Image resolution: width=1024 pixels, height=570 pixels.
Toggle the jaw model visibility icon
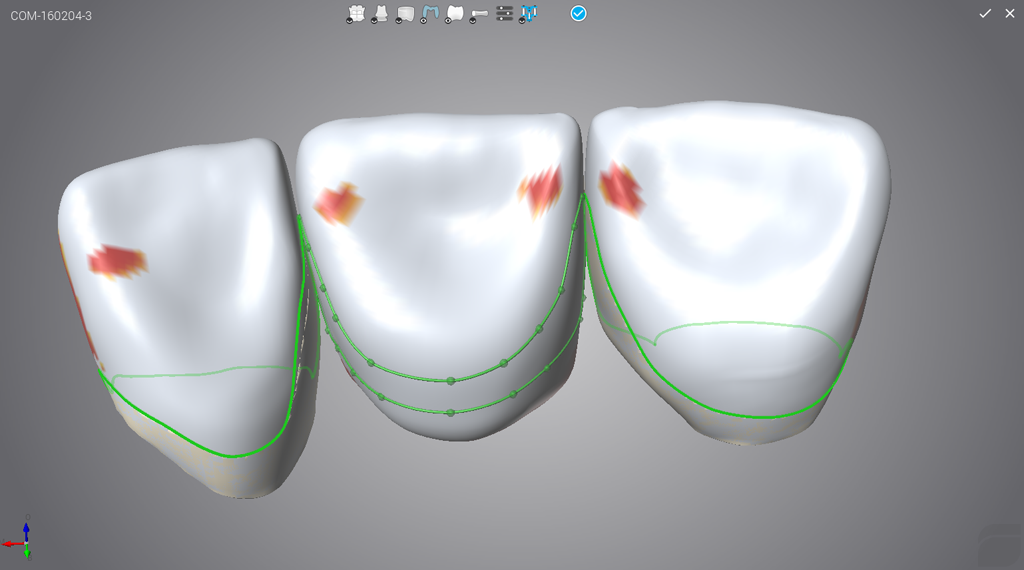point(355,14)
